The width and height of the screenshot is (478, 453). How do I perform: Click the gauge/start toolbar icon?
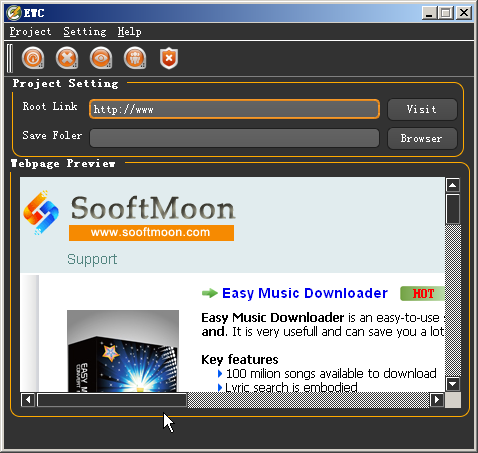coord(33,58)
